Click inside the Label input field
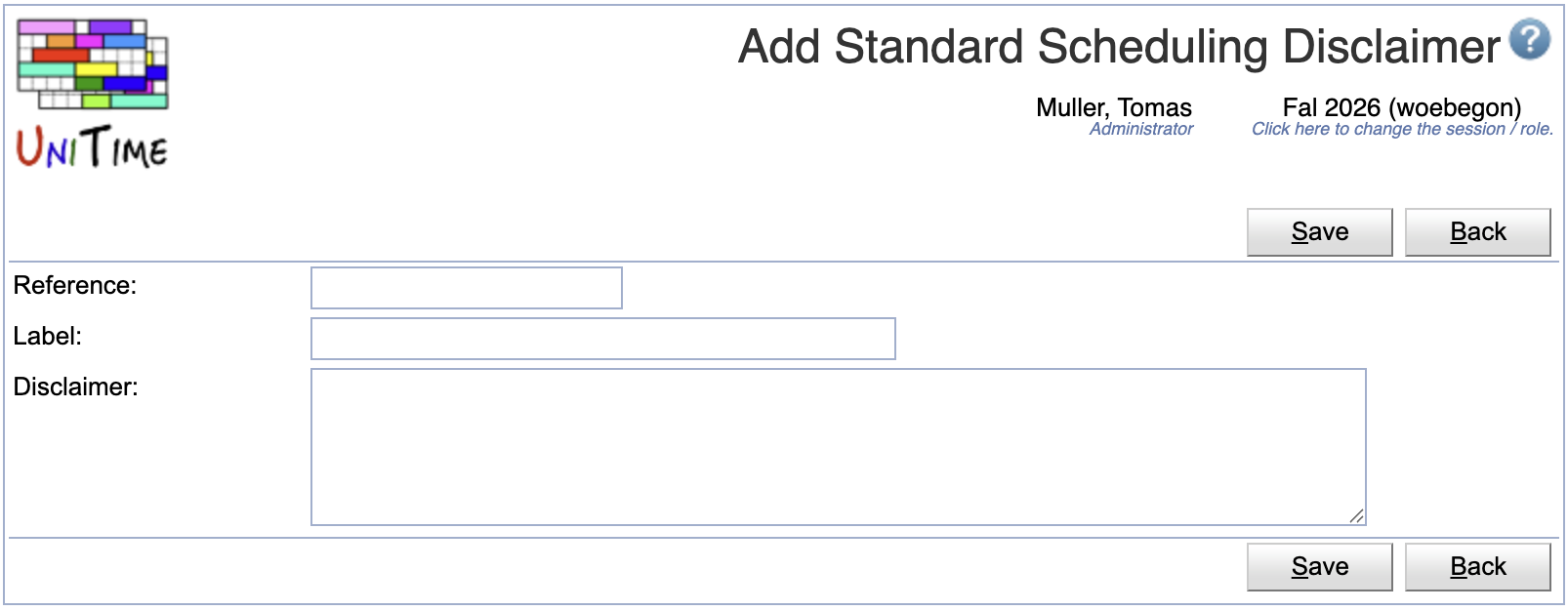 (601, 338)
